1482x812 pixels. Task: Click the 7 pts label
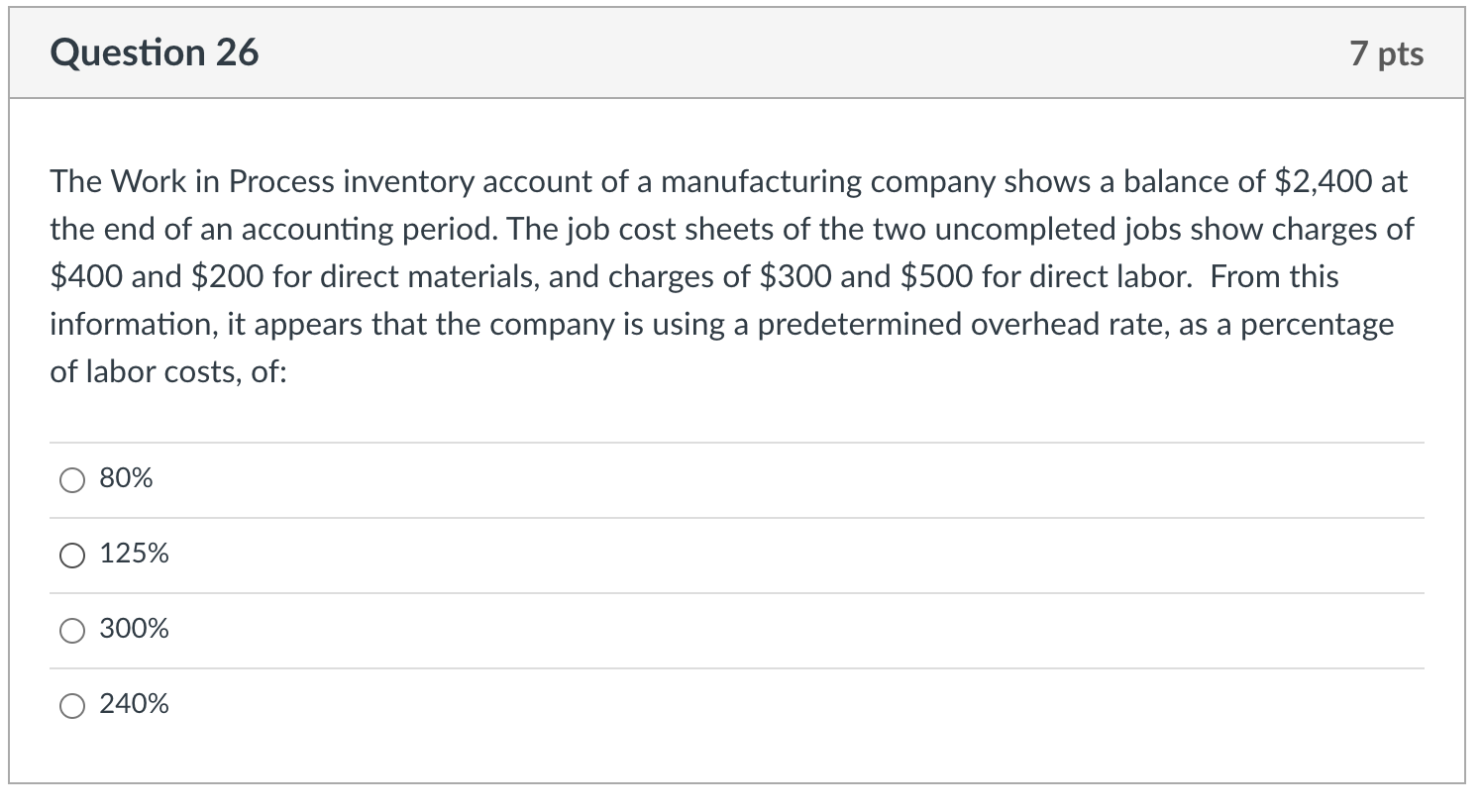[x=1388, y=53]
